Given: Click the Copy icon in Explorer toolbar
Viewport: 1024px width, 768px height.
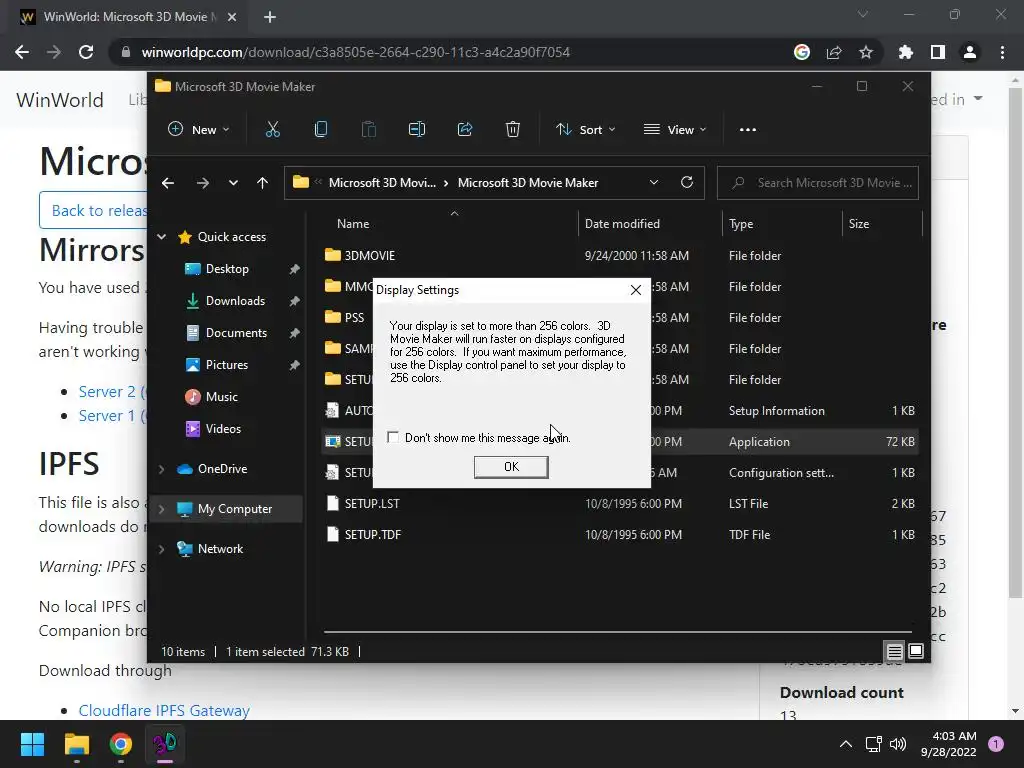Looking at the screenshot, I should click(321, 129).
